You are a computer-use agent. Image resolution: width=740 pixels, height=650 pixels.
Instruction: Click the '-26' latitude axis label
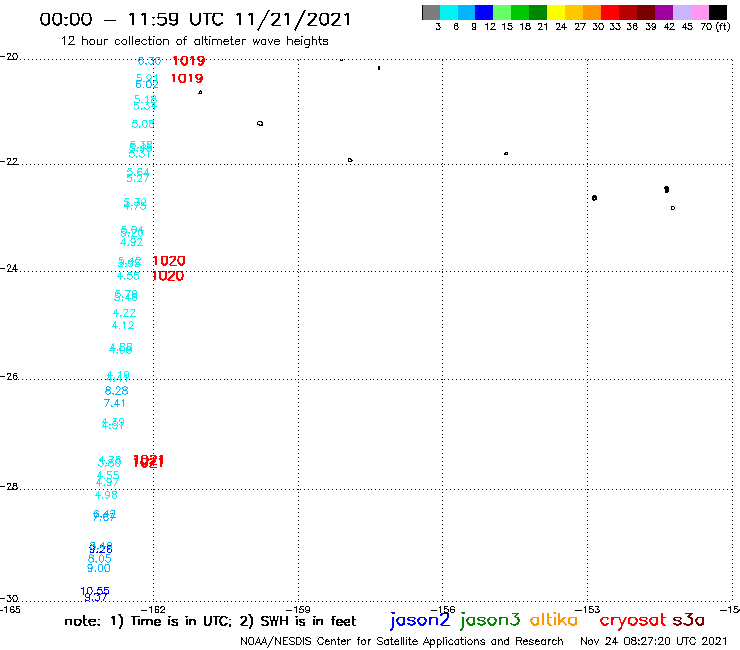click(x=9, y=376)
